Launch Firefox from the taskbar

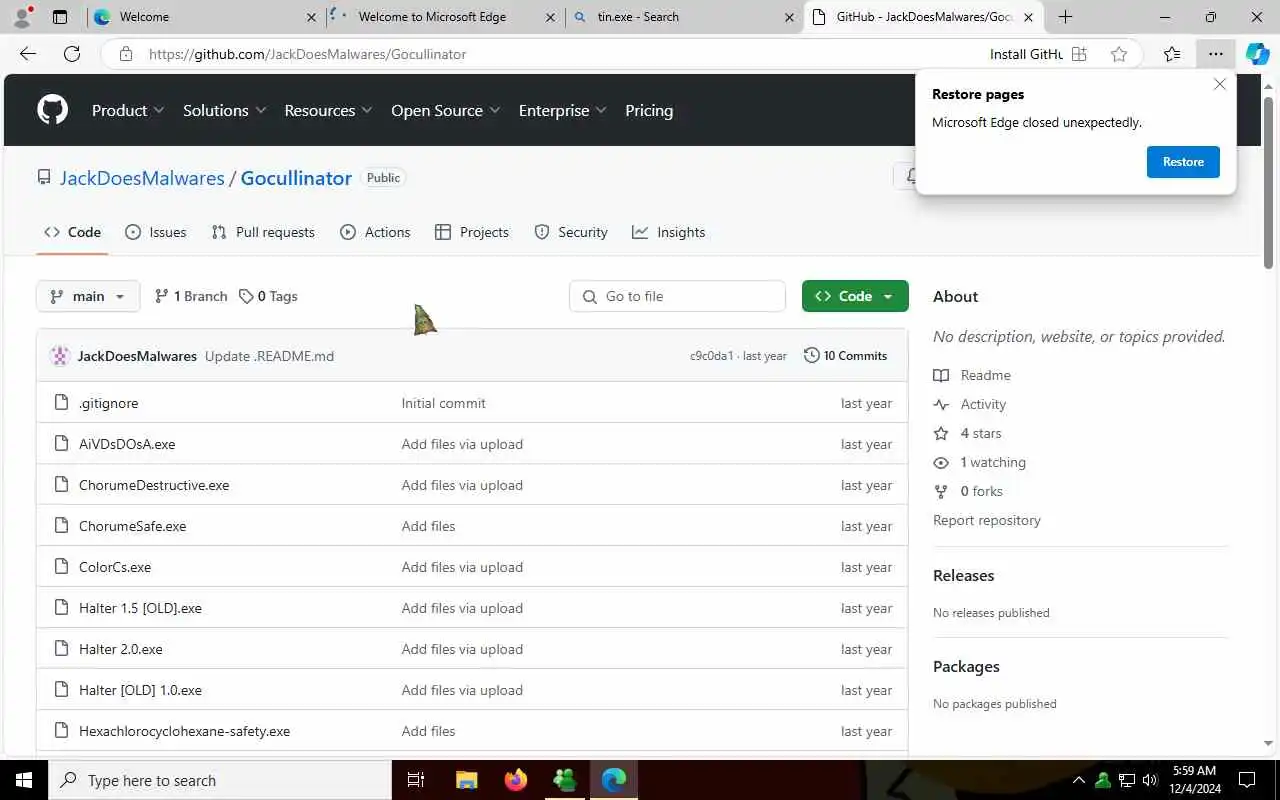[516, 780]
